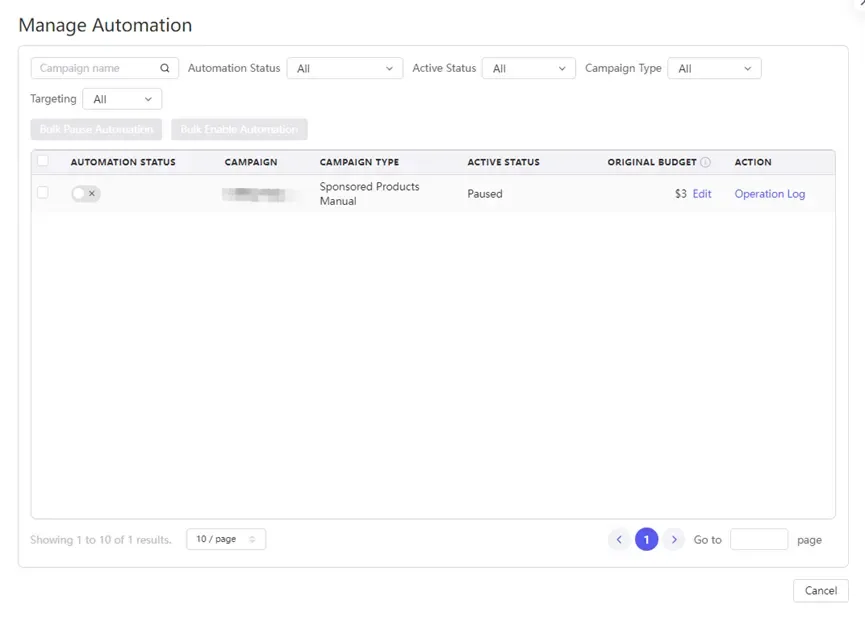Click the Go to page number field
Image resolution: width=865 pixels, height=621 pixels.
(759, 539)
